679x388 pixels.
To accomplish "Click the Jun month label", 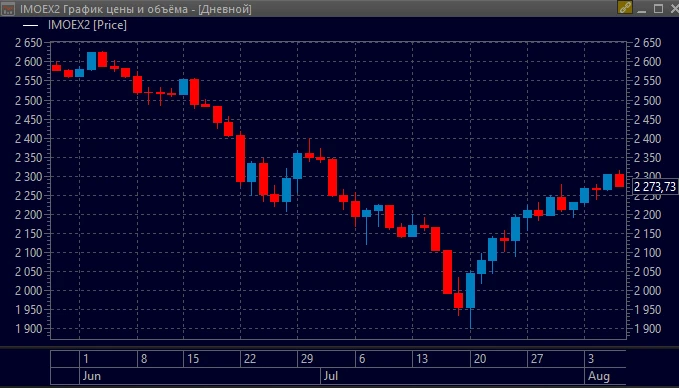I will pos(91,376).
